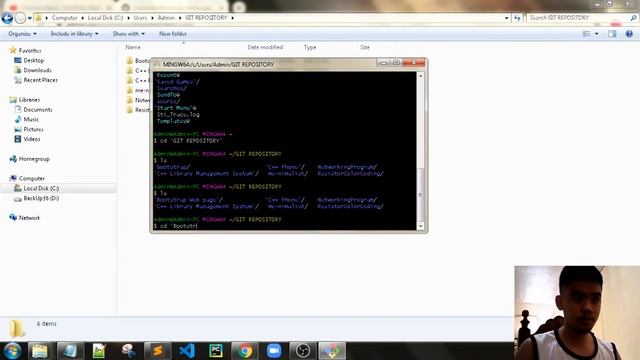This screenshot has width=640, height=360.
Task: Select Local Disk (C:) in the navigation pane
Action: (x=41, y=188)
